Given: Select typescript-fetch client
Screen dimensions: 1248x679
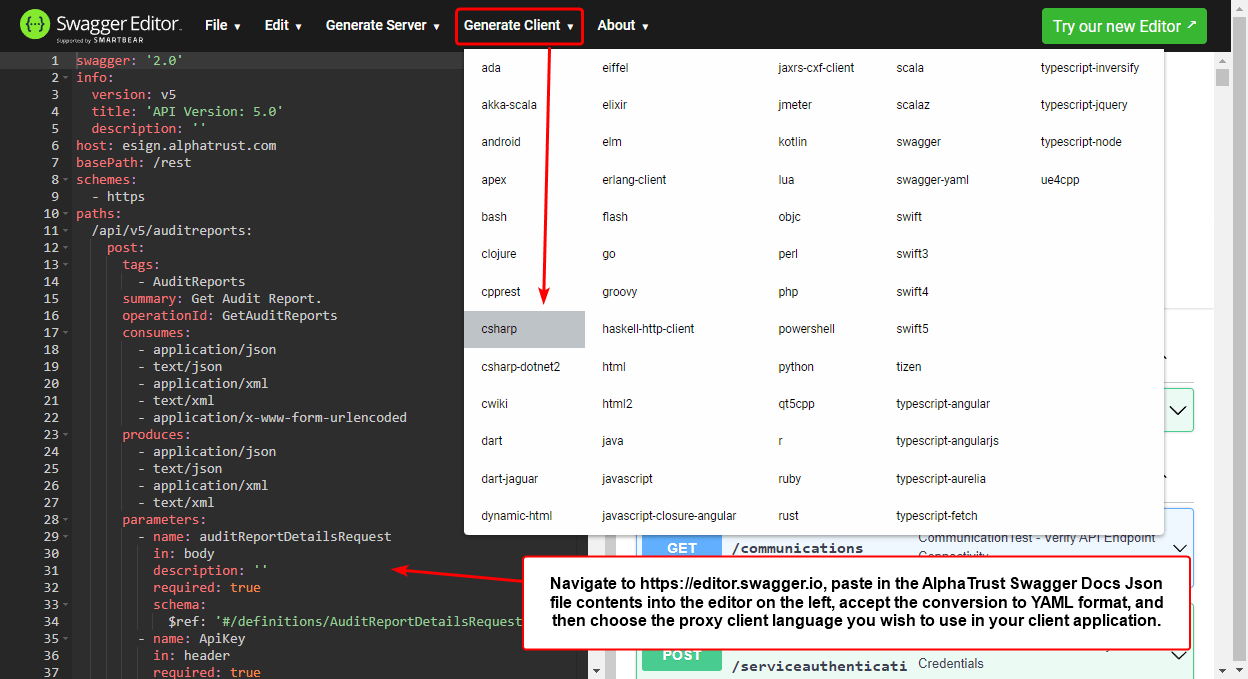Looking at the screenshot, I should [x=937, y=516].
